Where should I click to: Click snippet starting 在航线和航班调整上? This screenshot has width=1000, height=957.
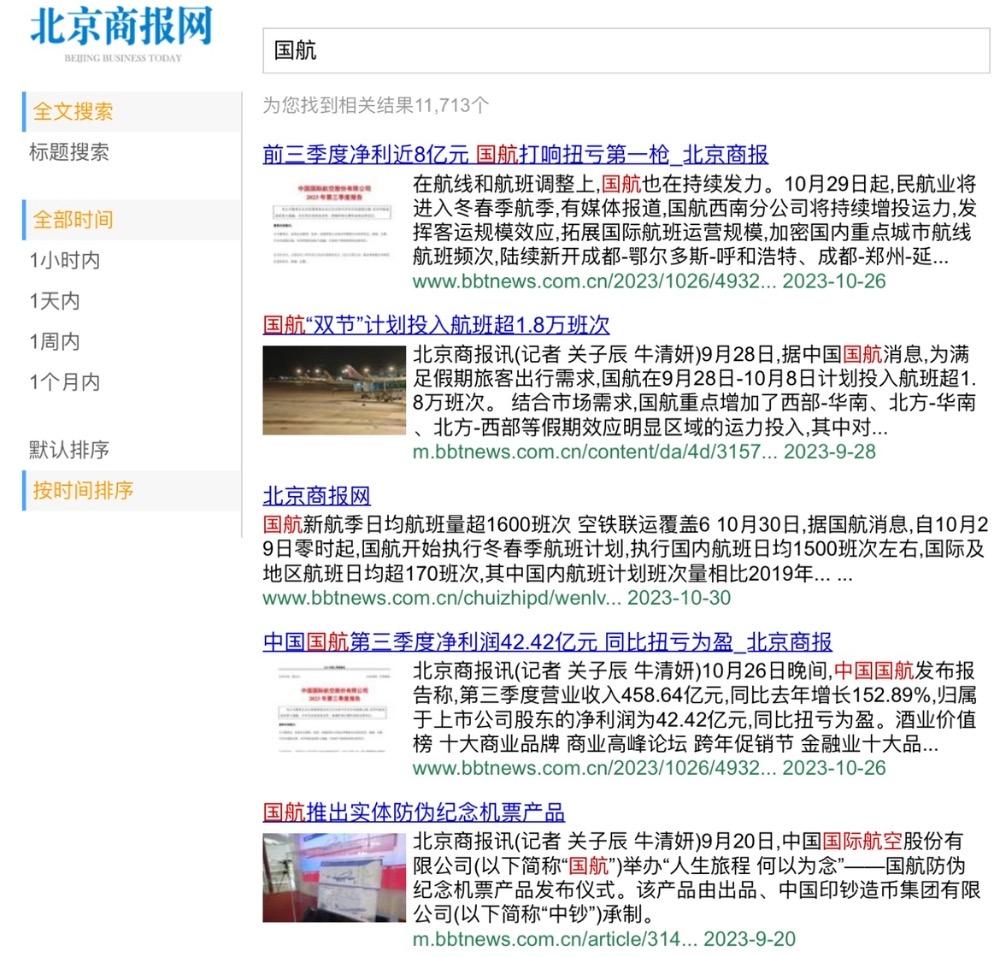point(695,220)
